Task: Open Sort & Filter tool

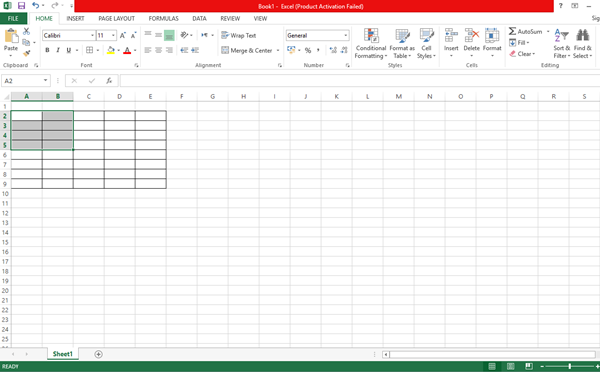Action: pyautogui.click(x=562, y=43)
